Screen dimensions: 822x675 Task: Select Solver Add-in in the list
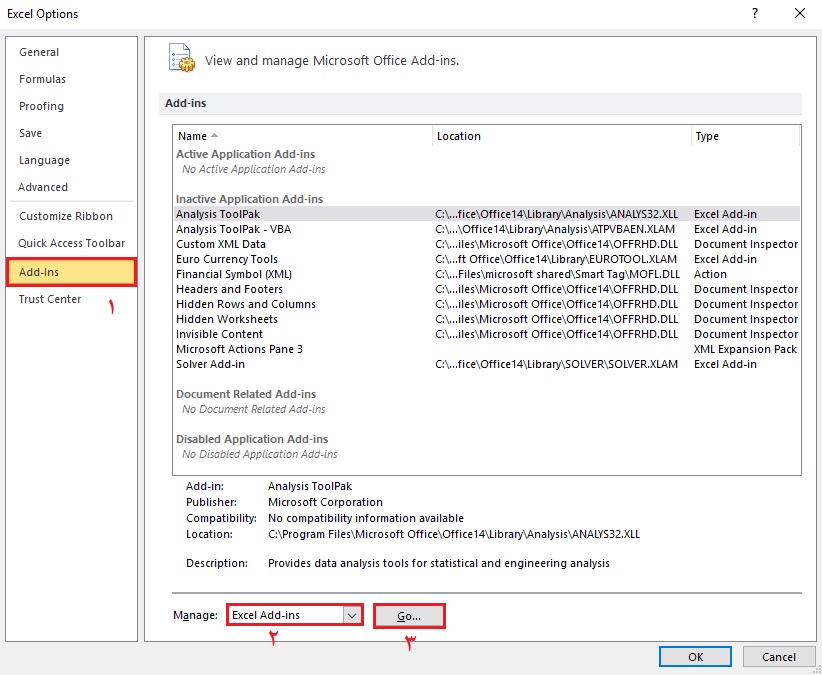click(211, 364)
